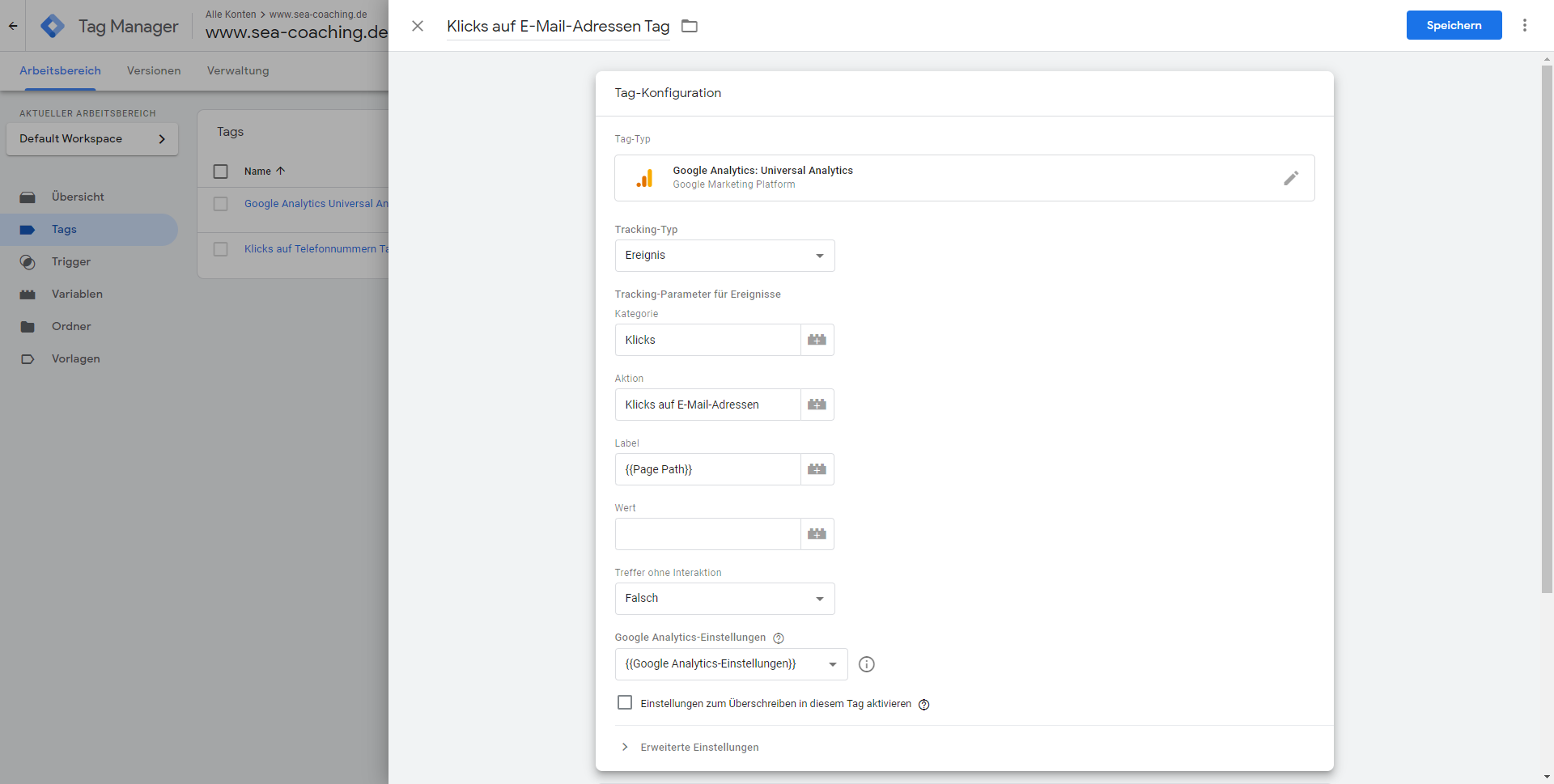
Task: Click the info icon beside settings variable dropdown
Action: (866, 664)
